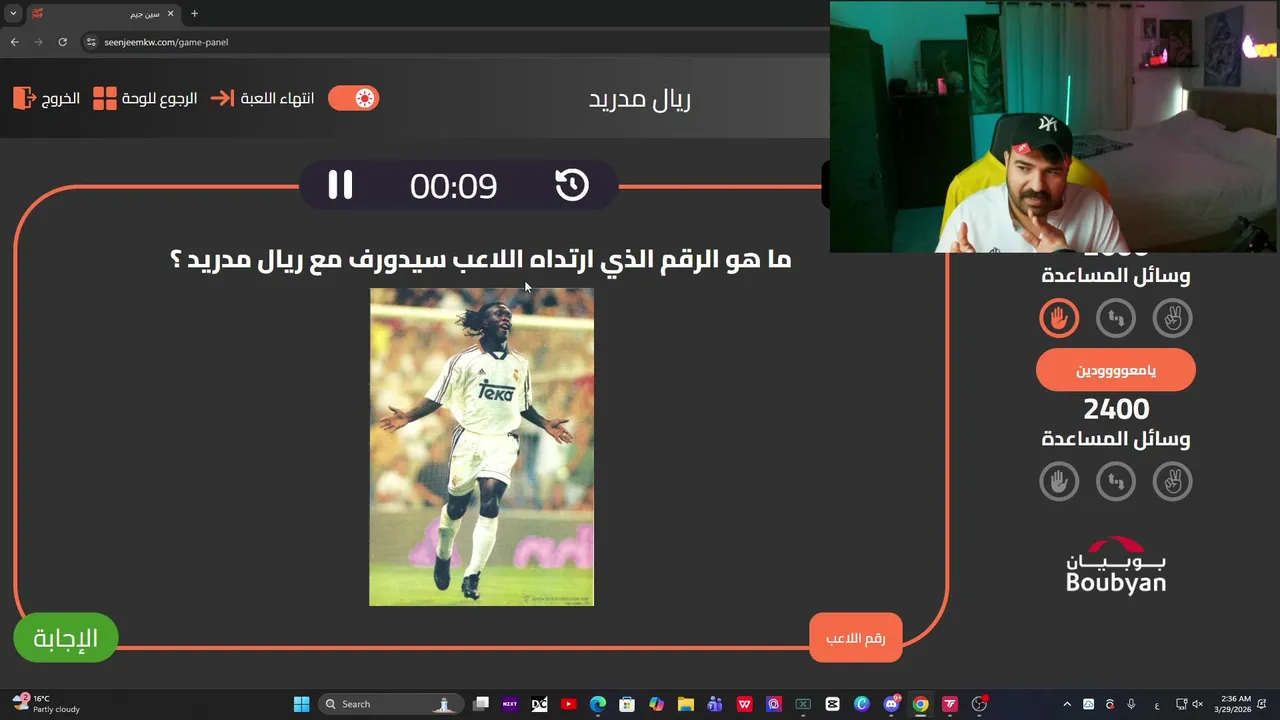The width and height of the screenshot is (1280, 720).
Task: Switch to Google Chrome in the taskbar
Action: [x=920, y=704]
